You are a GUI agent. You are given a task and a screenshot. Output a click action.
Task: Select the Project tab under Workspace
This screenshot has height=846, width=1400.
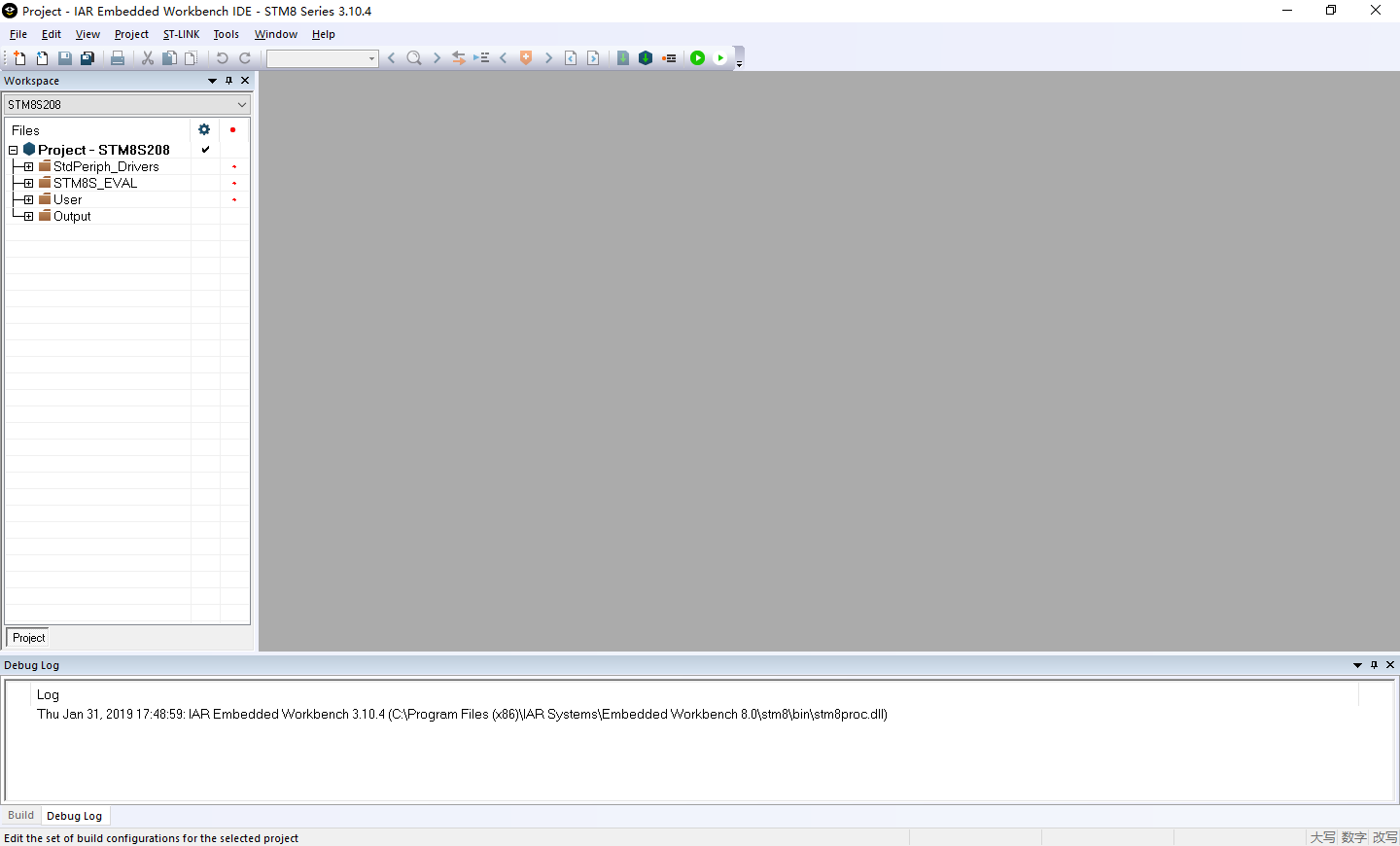[28, 638]
